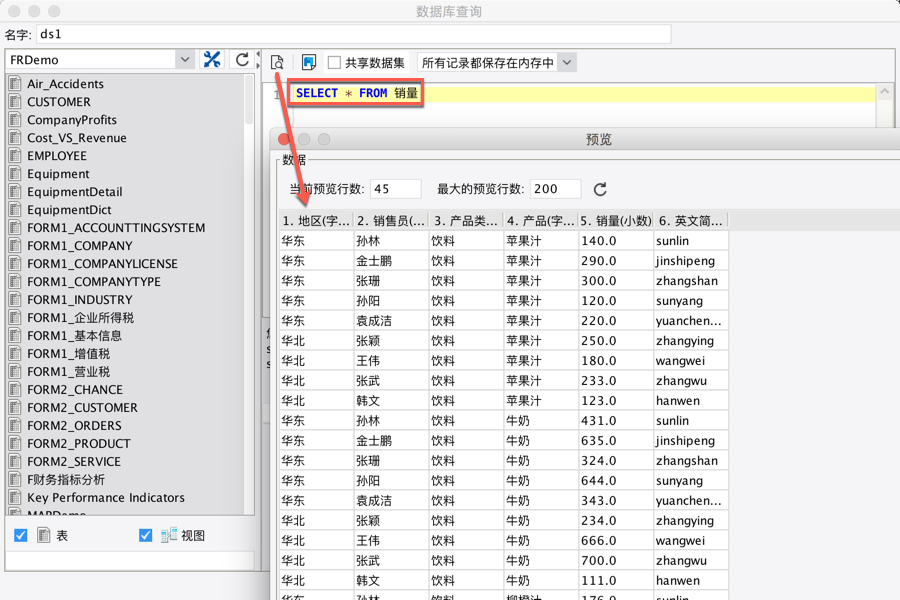The image size is (900, 600).
Task: Select the EquipmentDetail table
Action: tap(75, 192)
